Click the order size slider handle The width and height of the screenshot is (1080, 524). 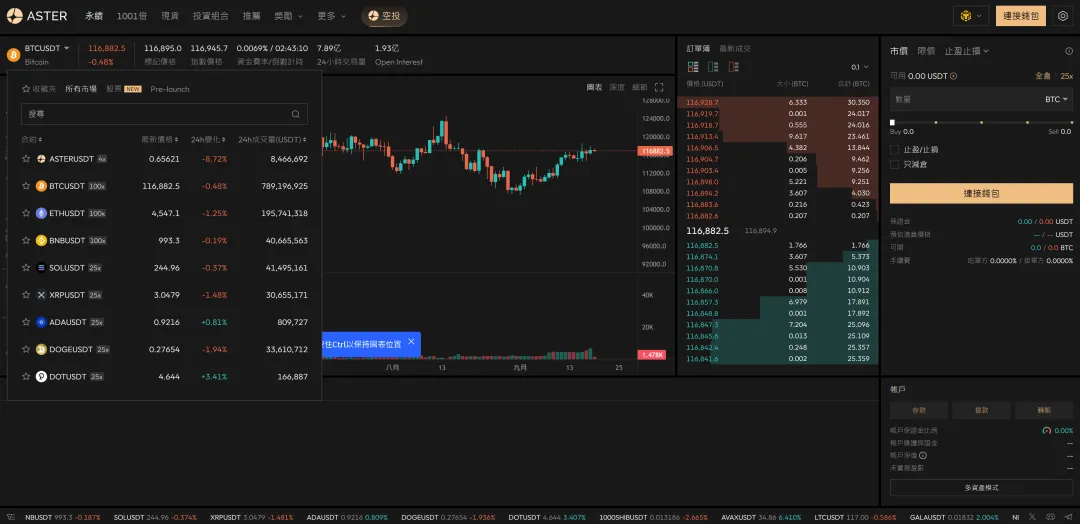pos(893,123)
